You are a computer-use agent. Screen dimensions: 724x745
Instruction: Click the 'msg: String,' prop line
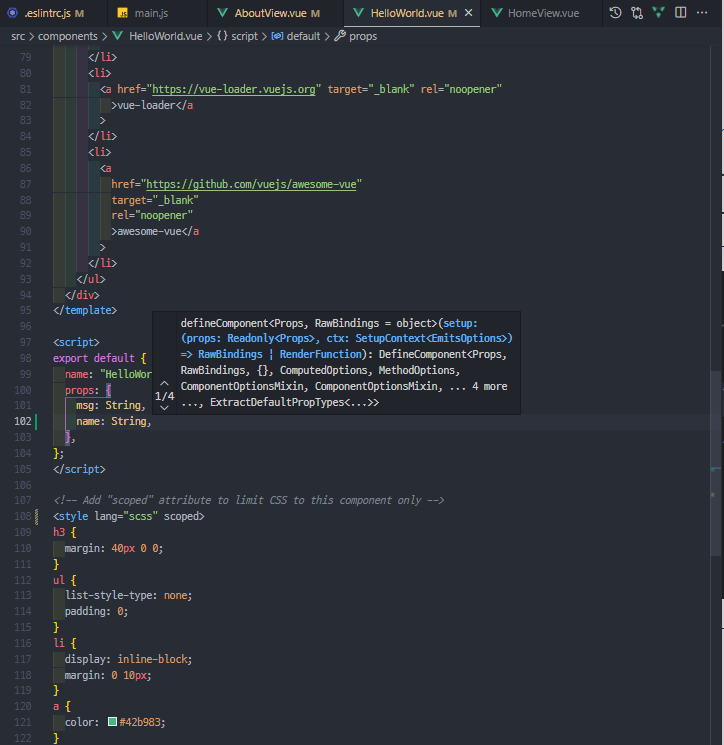point(111,405)
